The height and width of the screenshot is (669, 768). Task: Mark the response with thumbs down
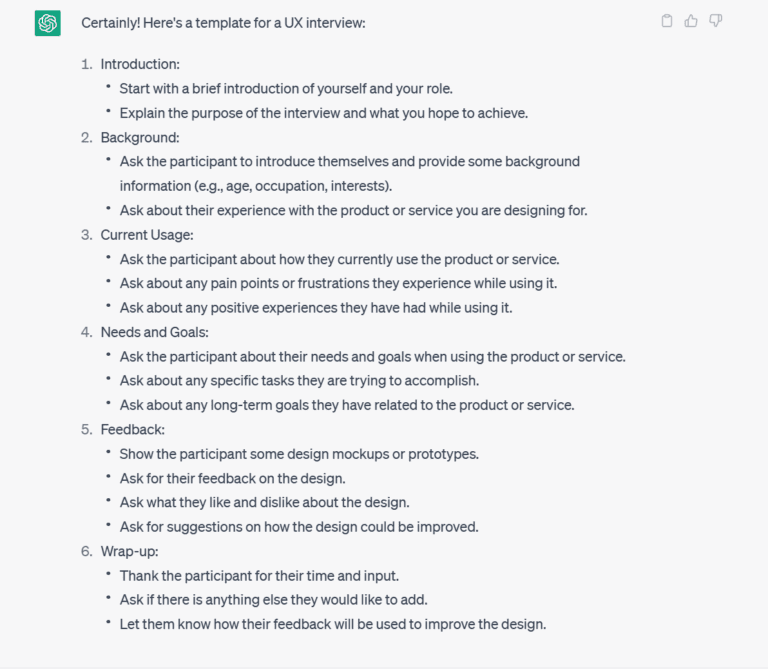click(716, 21)
